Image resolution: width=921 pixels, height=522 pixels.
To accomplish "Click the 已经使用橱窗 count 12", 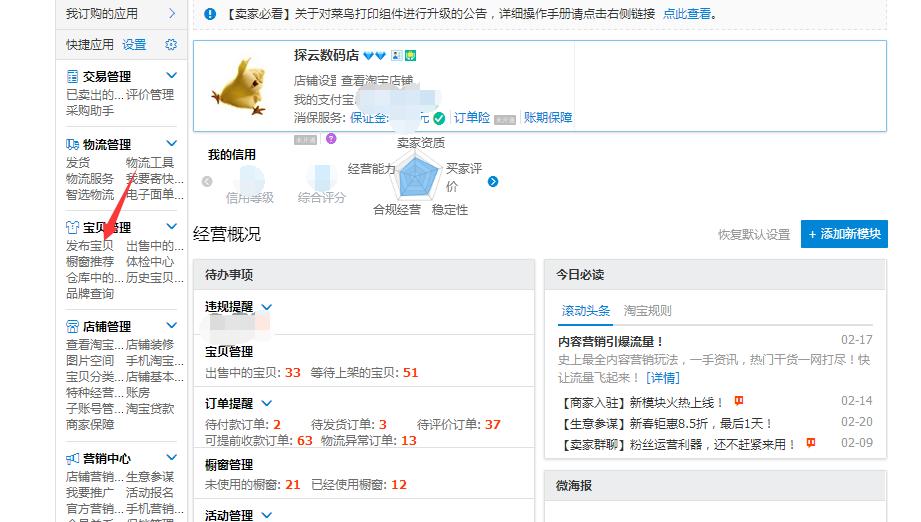I will tap(399, 485).
